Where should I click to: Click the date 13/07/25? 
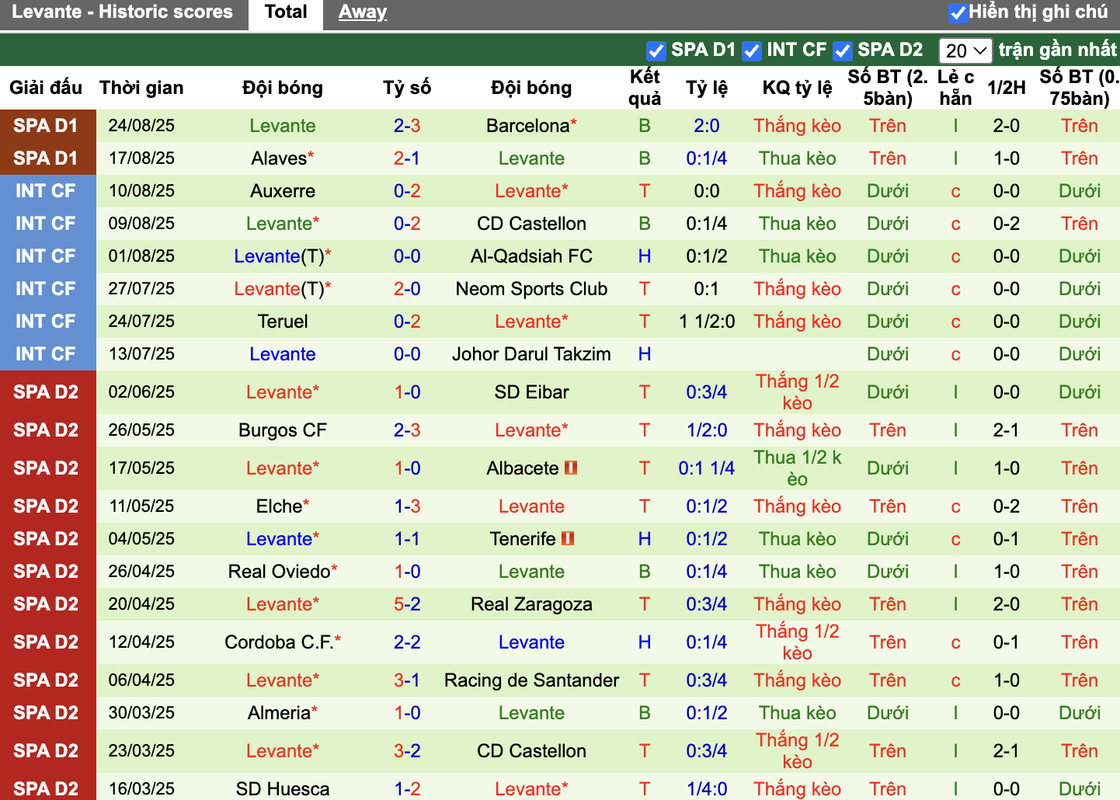(x=141, y=354)
